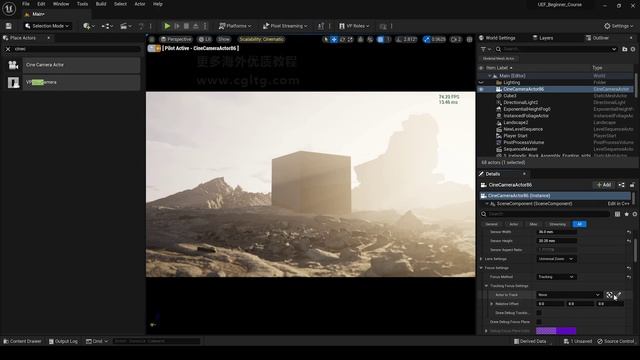Image resolution: width=640 pixels, height=360 pixels.
Task: Select the ExponentialHeightFog actor in Outliner
Action: click(527, 109)
